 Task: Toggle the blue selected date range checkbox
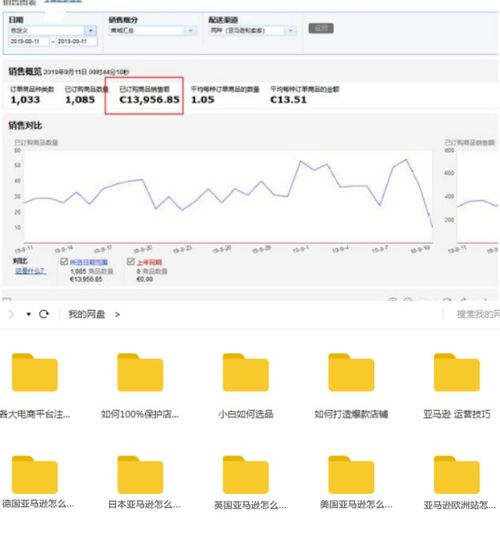point(64,262)
